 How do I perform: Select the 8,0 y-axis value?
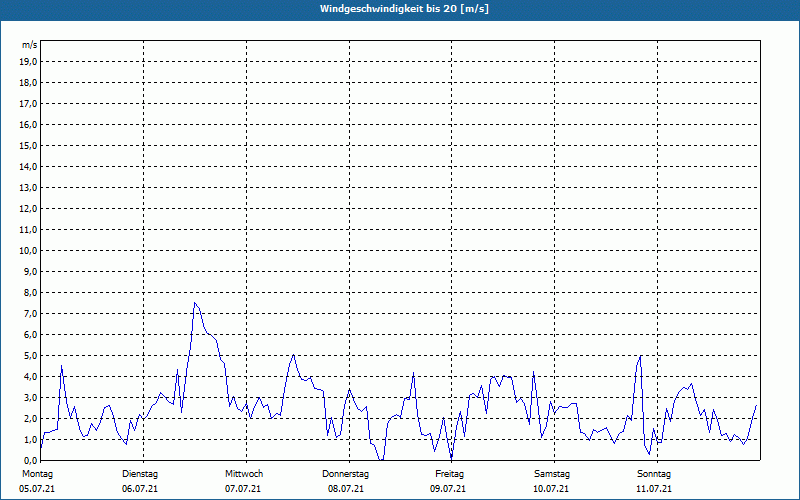(29, 292)
